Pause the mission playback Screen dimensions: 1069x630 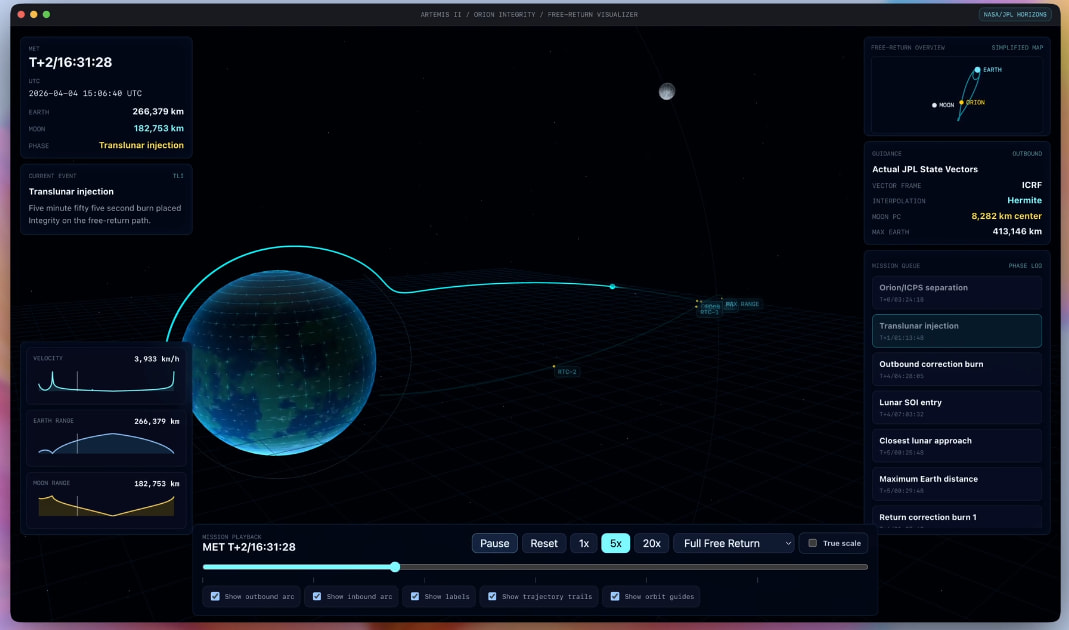coord(494,543)
